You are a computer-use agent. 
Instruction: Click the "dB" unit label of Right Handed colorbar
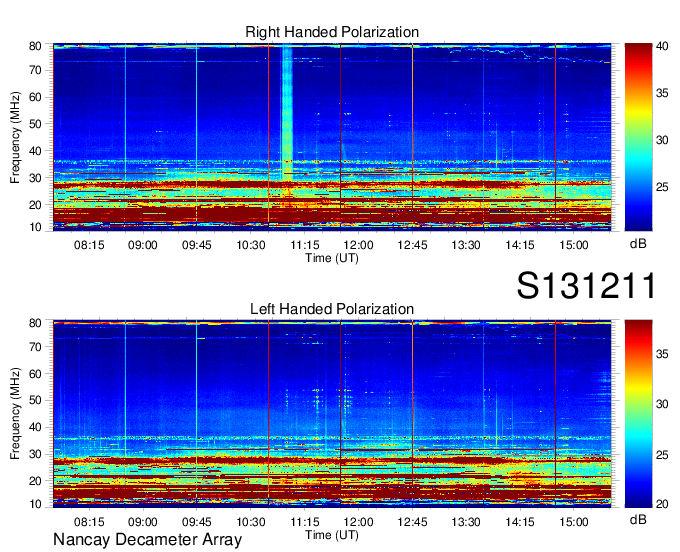(638, 244)
